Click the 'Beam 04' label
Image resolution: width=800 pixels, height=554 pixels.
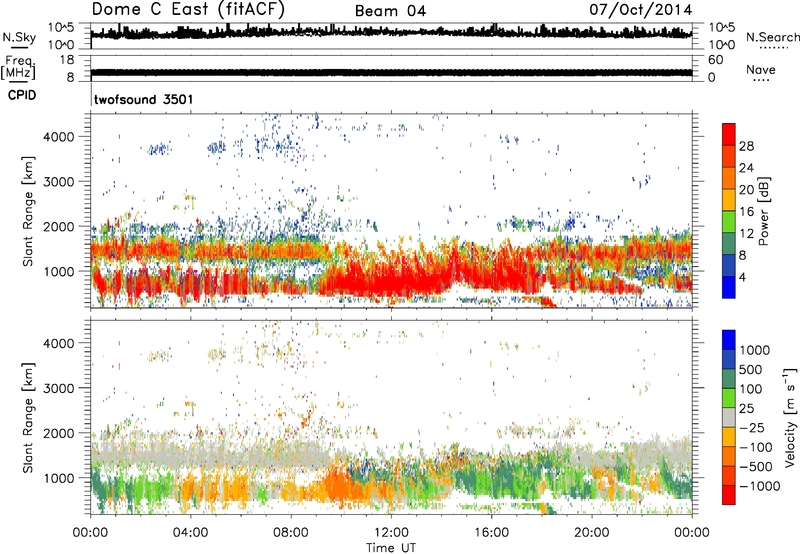[390, 11]
